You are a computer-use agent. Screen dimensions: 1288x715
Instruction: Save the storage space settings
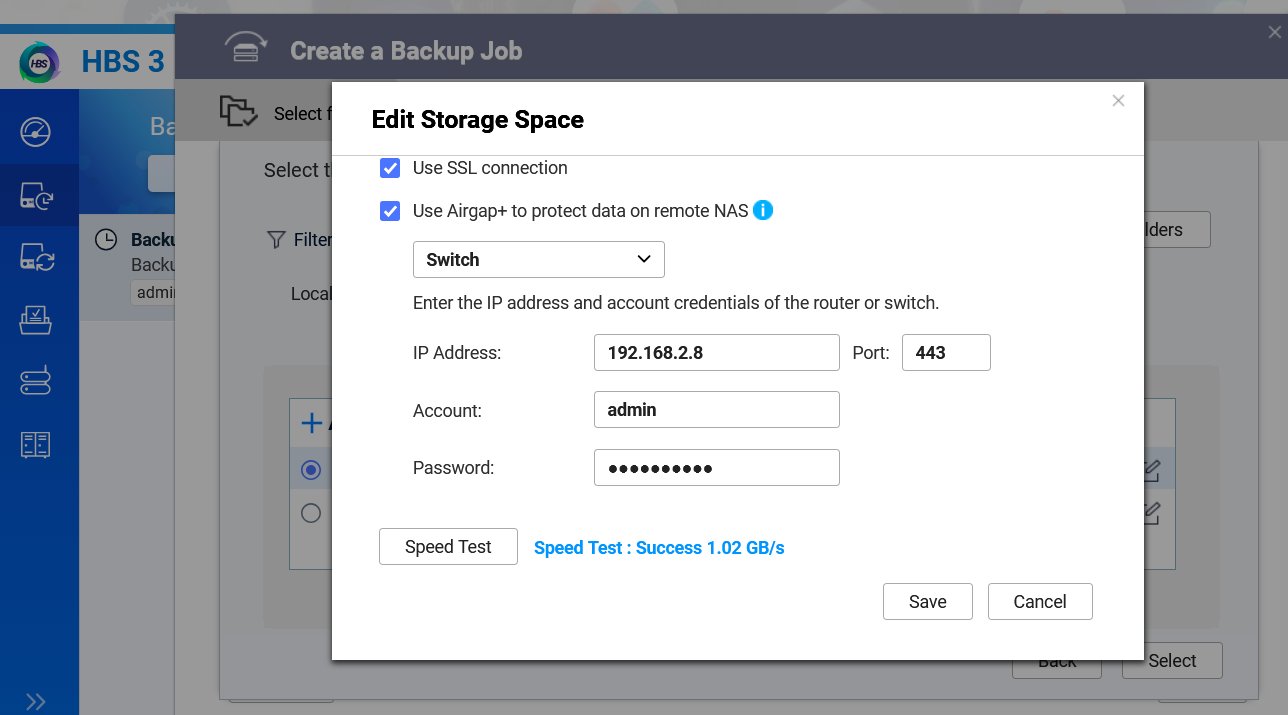927,602
